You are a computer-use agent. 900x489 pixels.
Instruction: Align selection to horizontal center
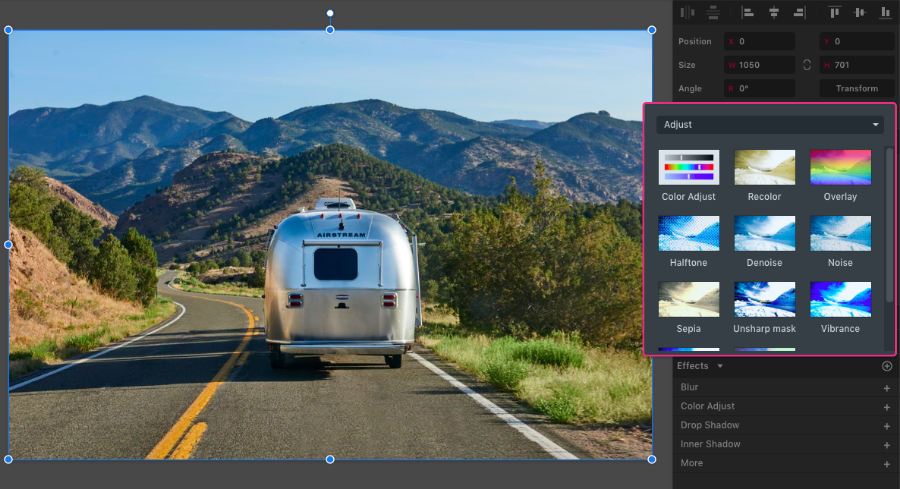click(773, 12)
